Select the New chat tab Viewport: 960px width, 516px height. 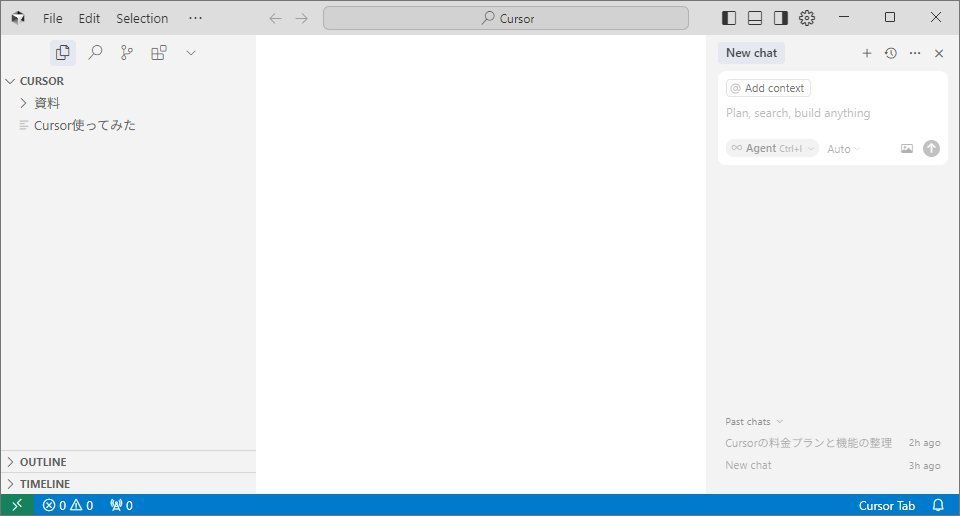tap(751, 53)
